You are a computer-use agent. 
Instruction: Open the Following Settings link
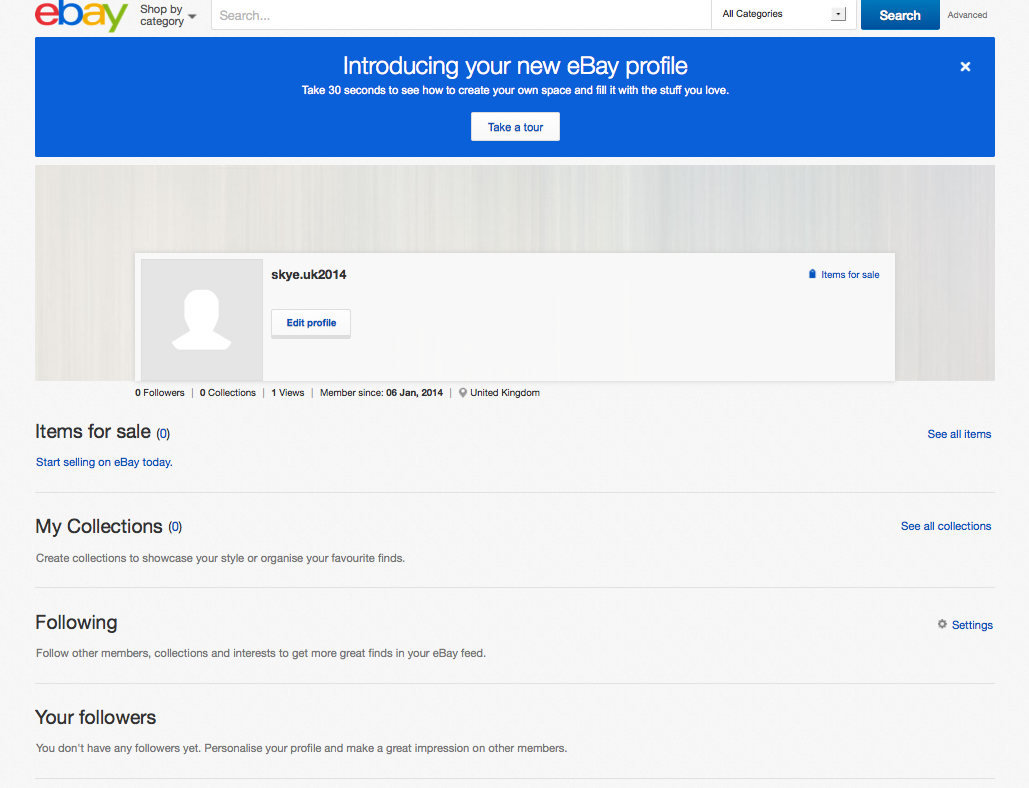[x=972, y=625]
